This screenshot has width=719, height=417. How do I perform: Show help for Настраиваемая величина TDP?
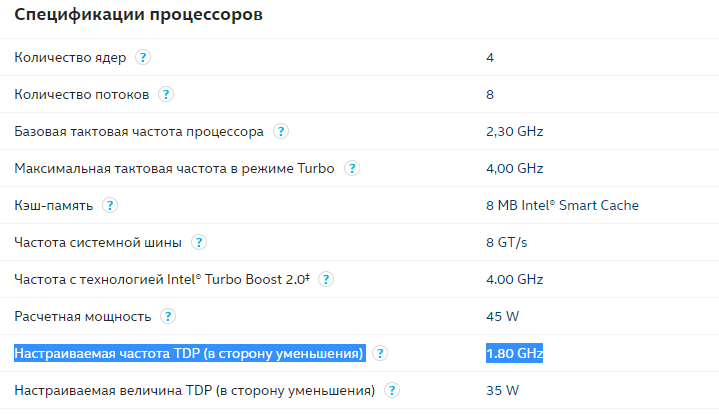(392, 390)
